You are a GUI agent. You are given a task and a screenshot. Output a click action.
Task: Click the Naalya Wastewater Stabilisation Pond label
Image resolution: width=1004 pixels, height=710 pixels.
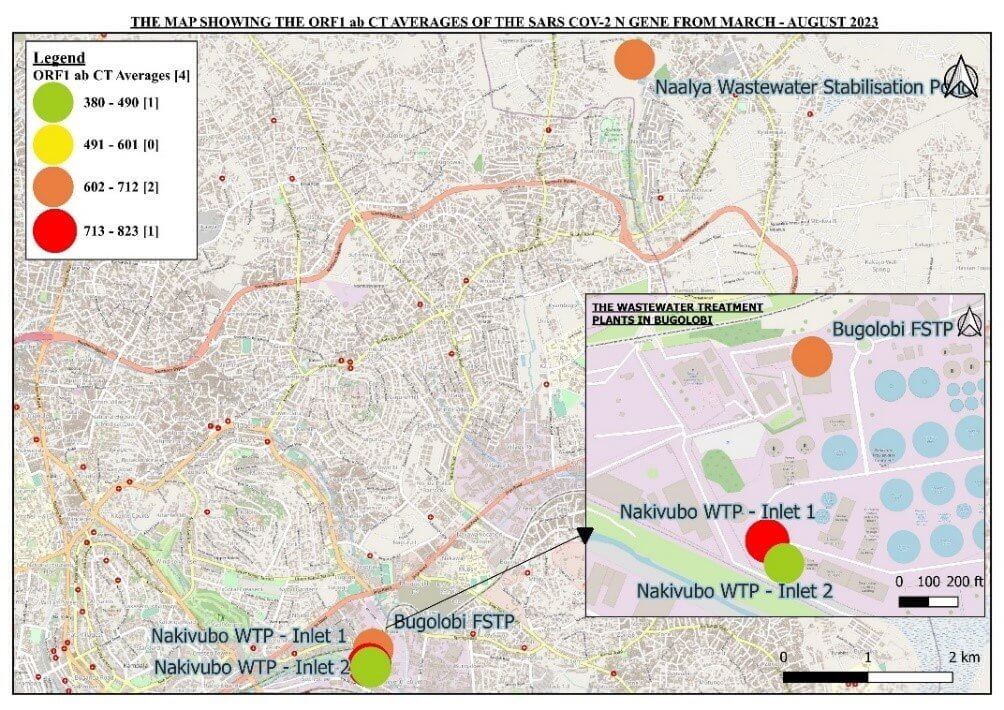(810, 87)
